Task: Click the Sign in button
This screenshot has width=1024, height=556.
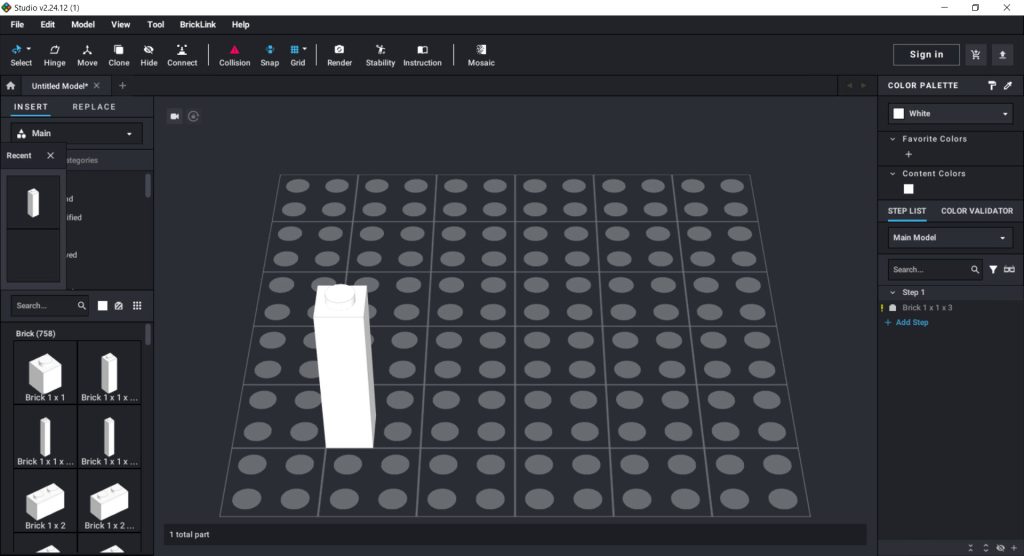Action: 926,55
